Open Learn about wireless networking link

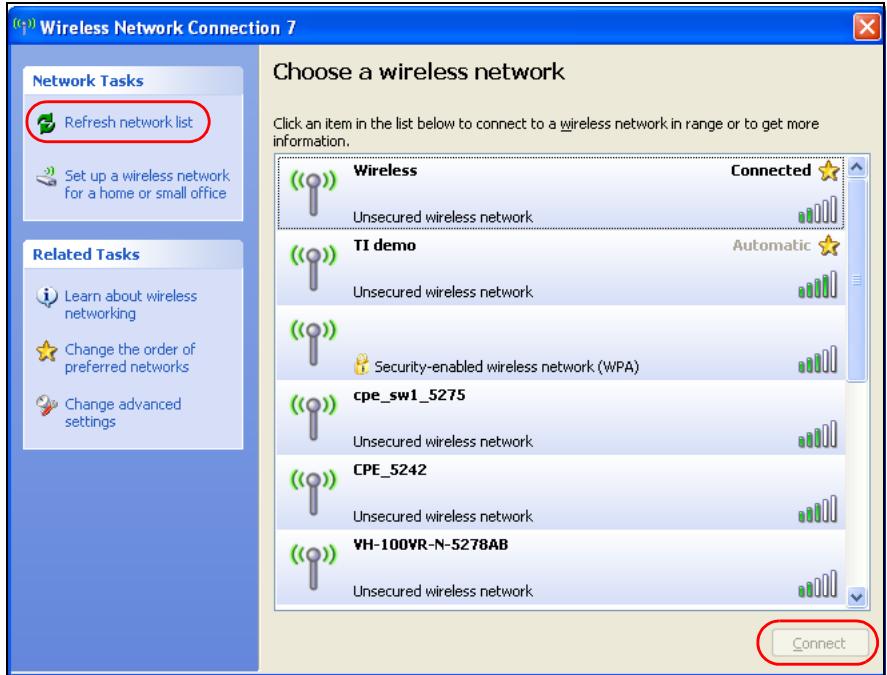[x=131, y=304]
